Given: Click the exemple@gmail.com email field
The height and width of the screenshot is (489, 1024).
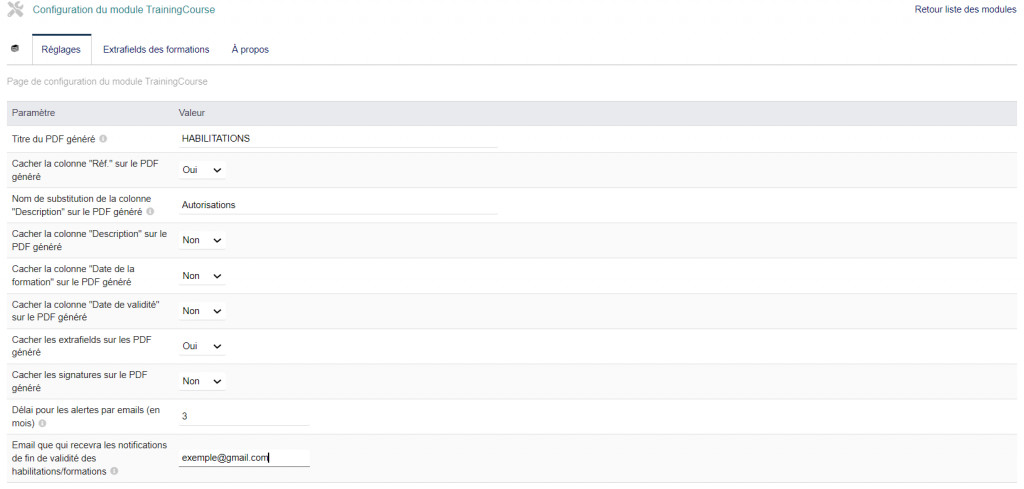Looking at the screenshot, I should (x=244, y=458).
